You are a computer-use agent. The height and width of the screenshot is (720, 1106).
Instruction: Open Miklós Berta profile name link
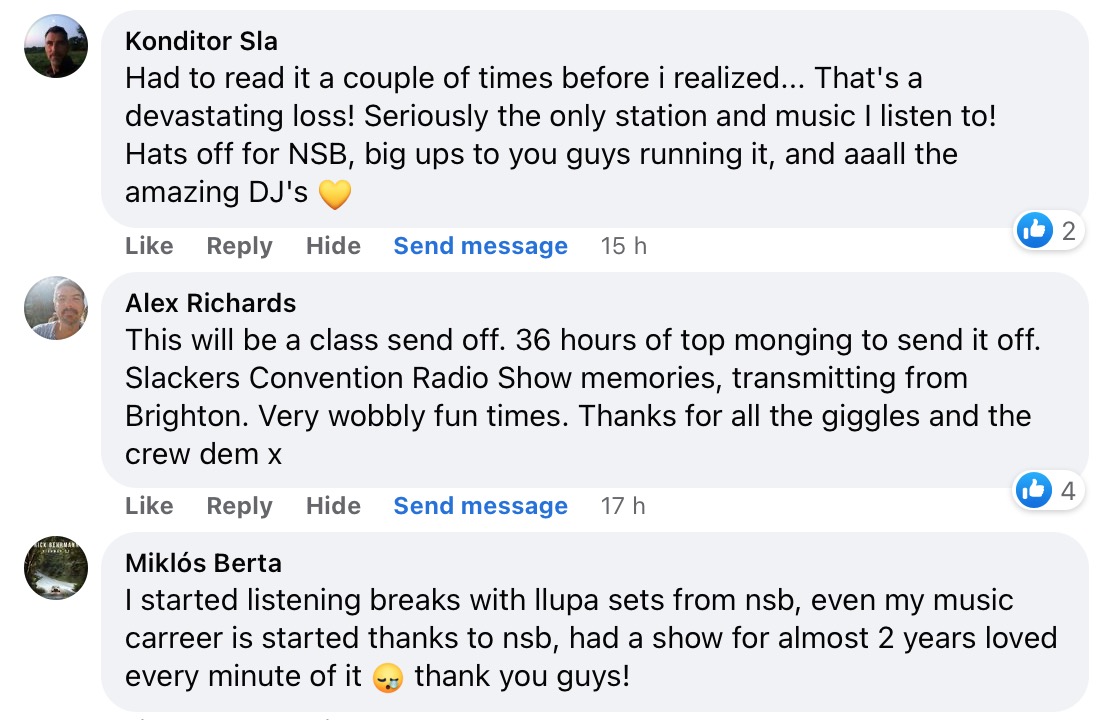click(203, 563)
